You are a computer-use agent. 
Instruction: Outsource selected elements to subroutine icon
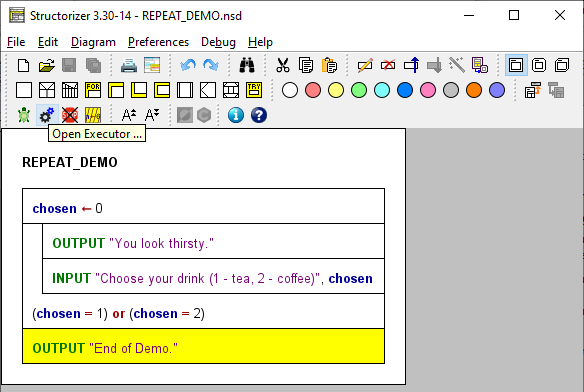(480, 66)
